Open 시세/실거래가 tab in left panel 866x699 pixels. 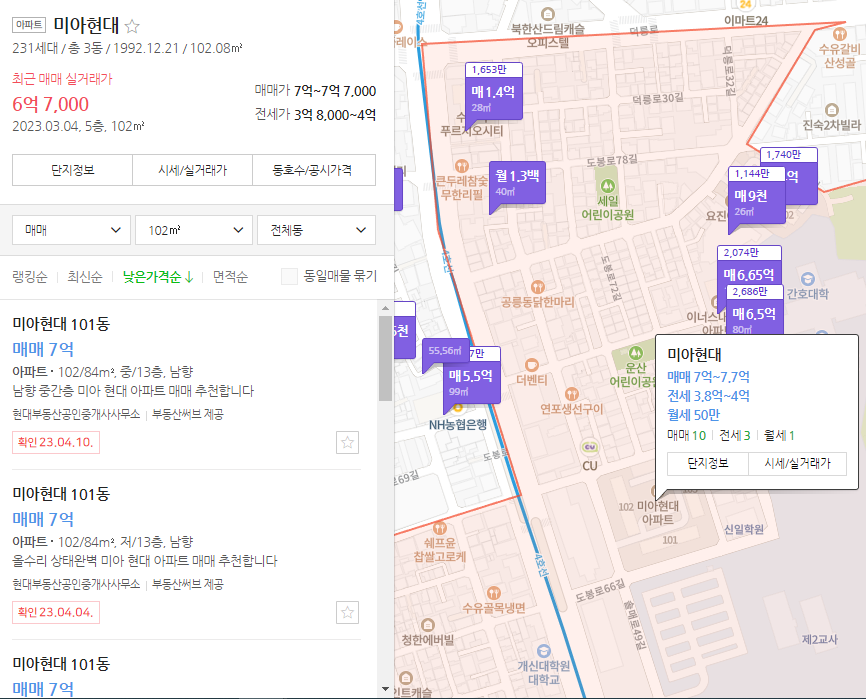coord(192,170)
